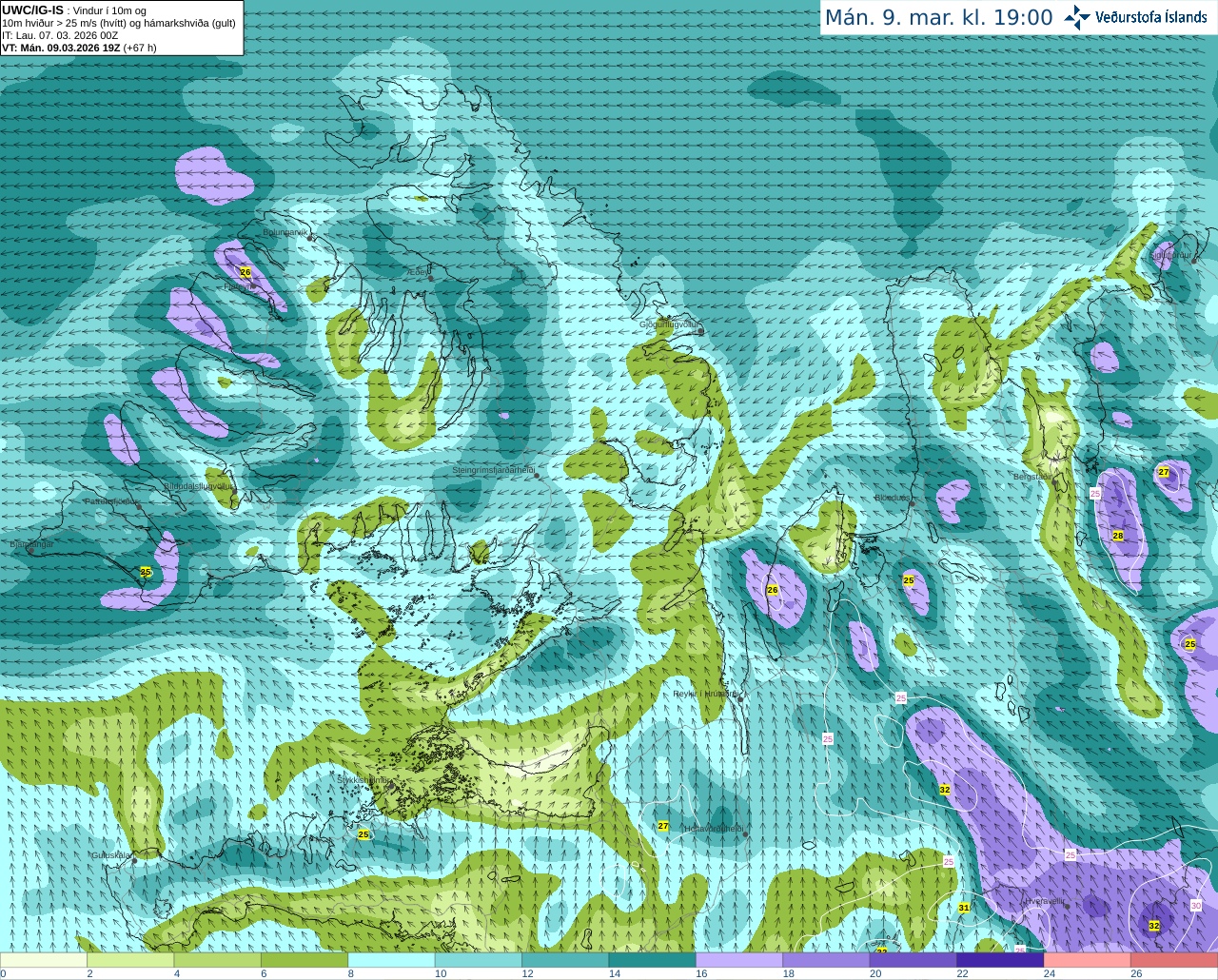Pick the legend swatch between 20 and 22
The width and height of the screenshot is (1218, 980).
913,960
